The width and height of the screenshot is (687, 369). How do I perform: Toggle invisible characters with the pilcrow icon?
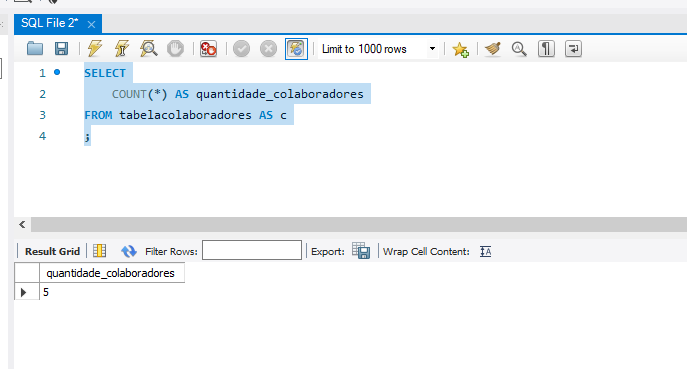(546, 49)
